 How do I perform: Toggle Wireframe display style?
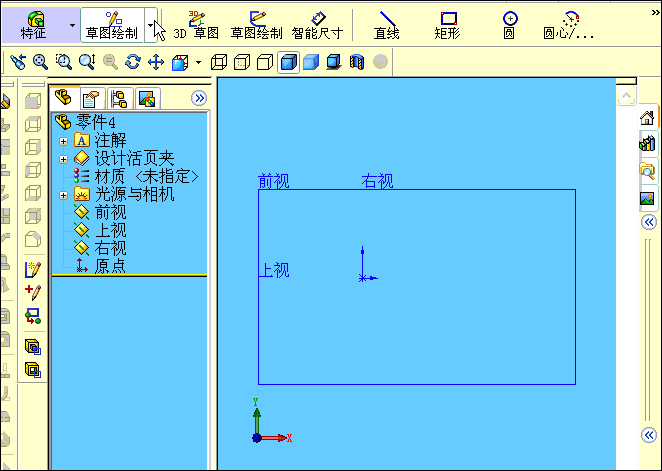(219, 62)
